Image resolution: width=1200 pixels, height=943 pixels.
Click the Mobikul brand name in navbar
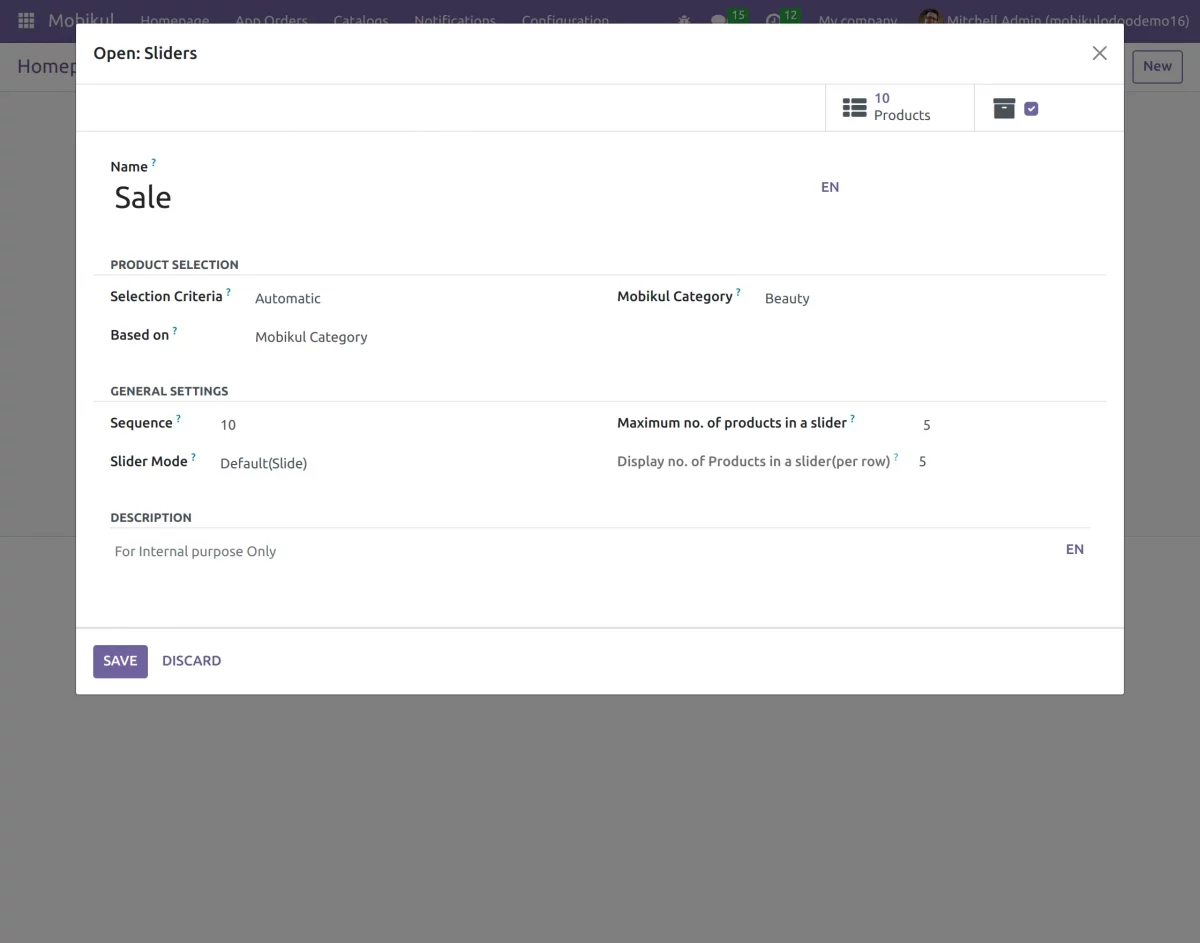pos(79,20)
